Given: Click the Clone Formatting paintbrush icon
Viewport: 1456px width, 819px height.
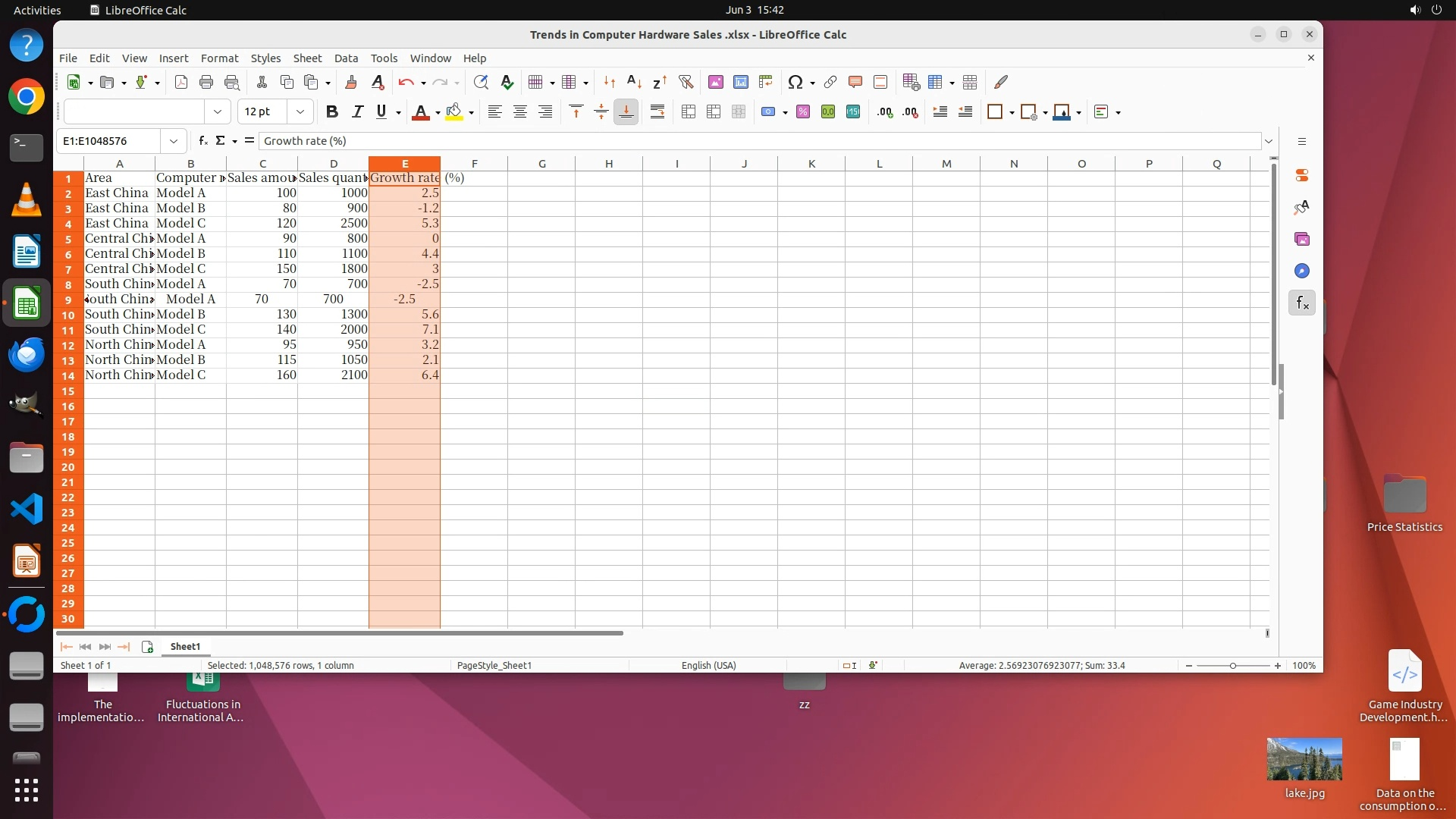Looking at the screenshot, I should [x=351, y=82].
